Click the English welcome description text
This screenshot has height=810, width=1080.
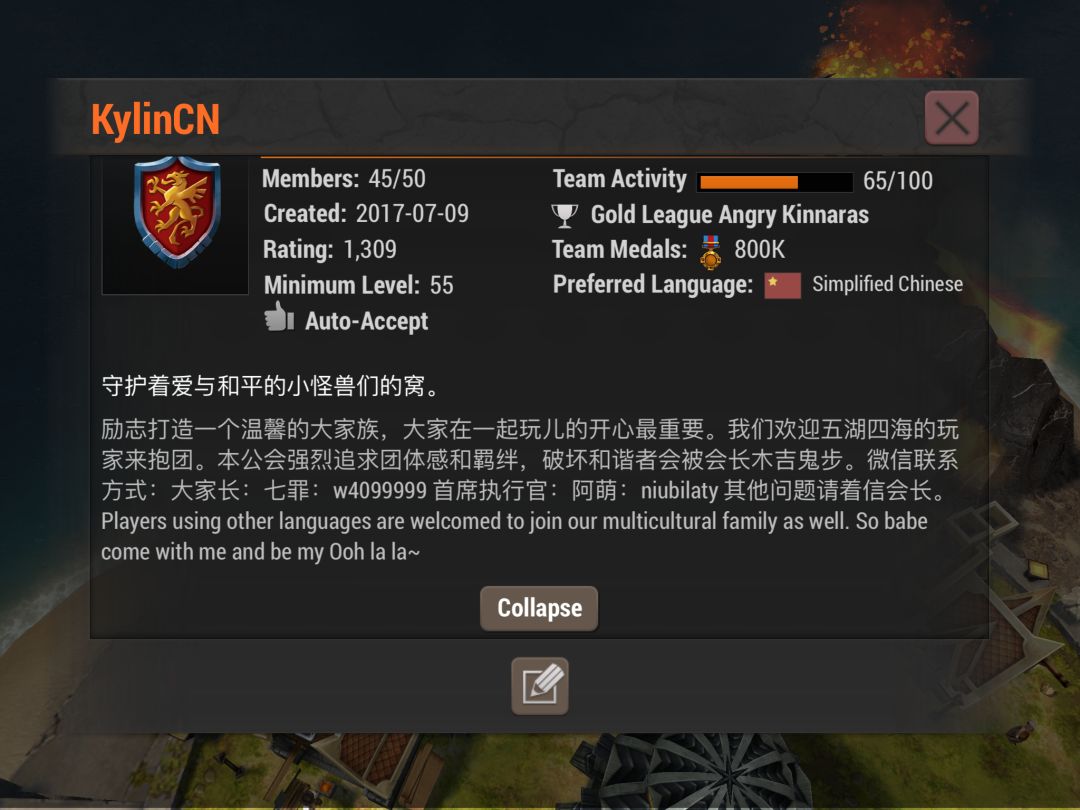click(x=514, y=537)
